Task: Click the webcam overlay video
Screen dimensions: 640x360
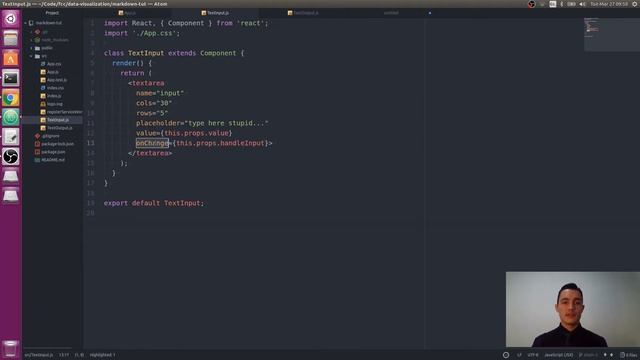Action: pos(573,309)
